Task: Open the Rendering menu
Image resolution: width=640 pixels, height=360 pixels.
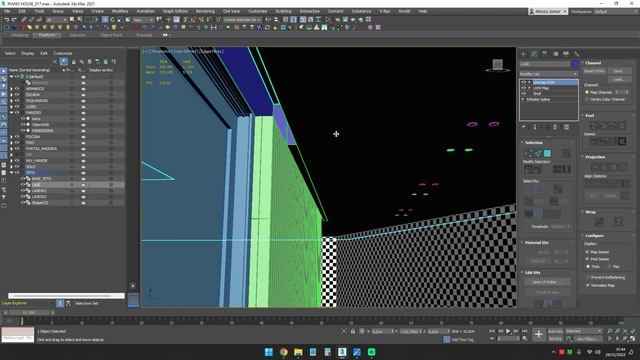Action: (205, 11)
